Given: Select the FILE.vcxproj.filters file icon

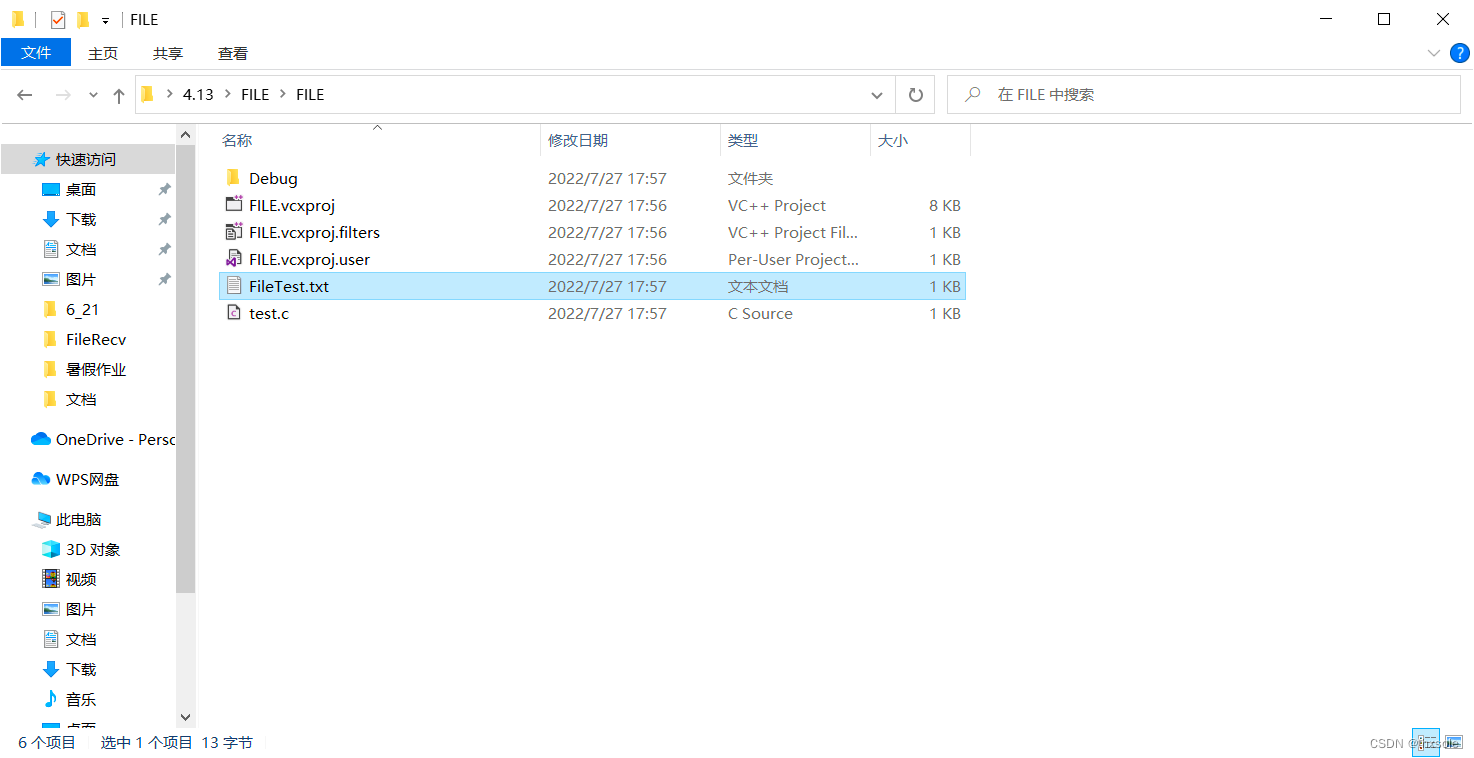Looking at the screenshot, I should click(234, 232).
